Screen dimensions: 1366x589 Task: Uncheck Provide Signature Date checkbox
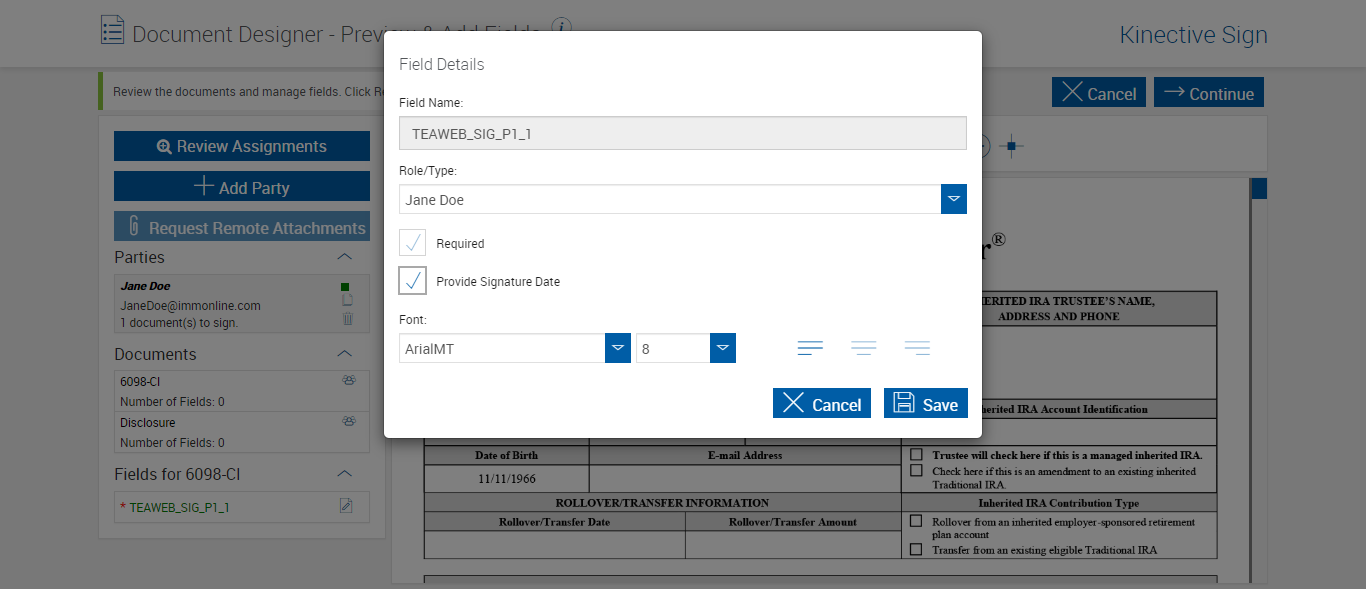coord(413,281)
